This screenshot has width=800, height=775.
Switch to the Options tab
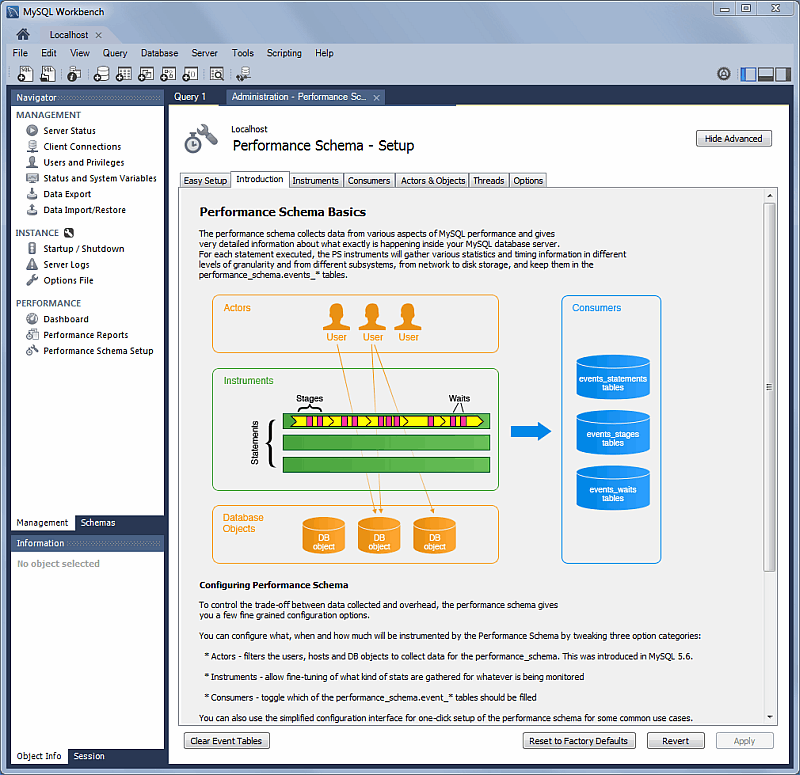click(x=528, y=181)
